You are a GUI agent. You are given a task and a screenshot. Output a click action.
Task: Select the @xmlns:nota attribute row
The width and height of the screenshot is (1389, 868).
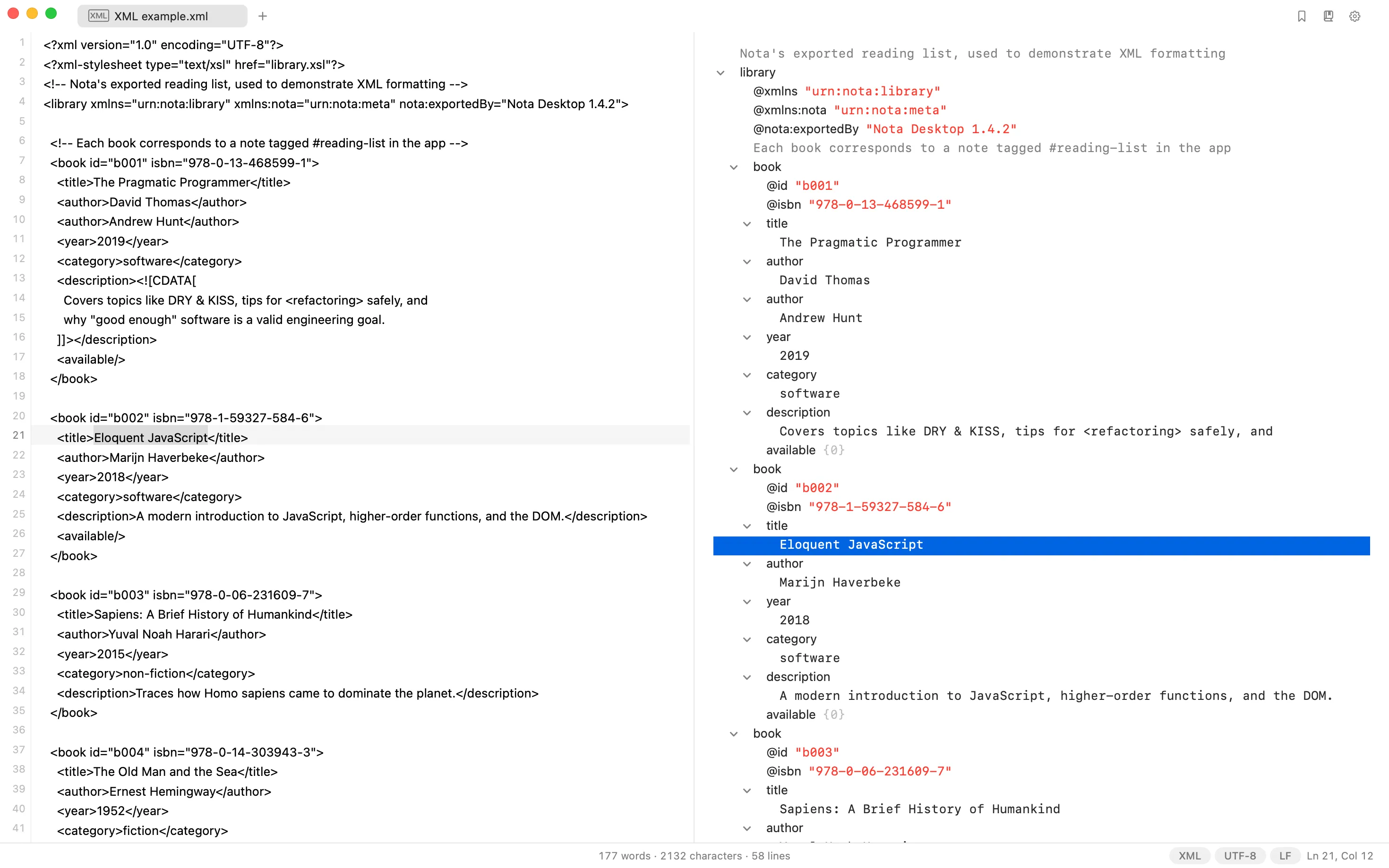[x=1041, y=110]
